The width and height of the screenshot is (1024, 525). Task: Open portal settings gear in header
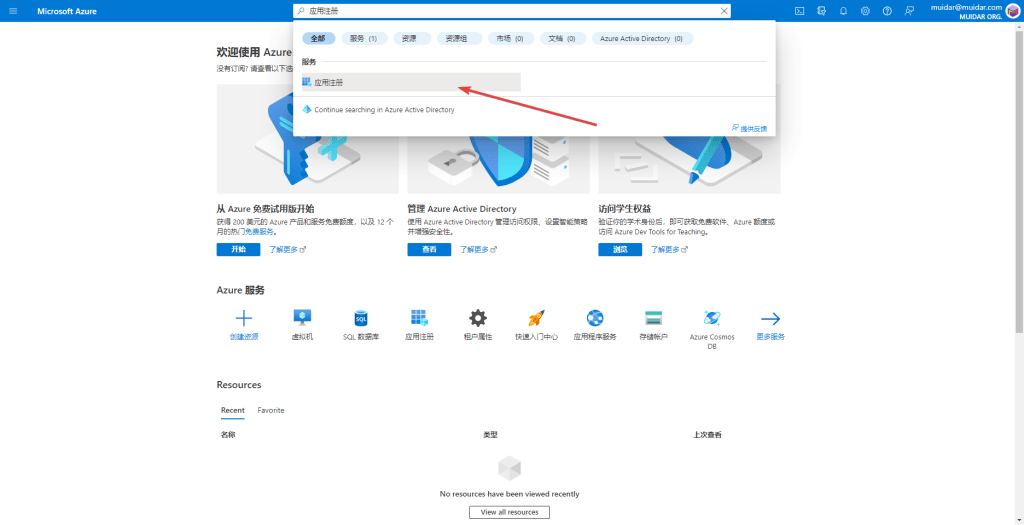(x=865, y=11)
